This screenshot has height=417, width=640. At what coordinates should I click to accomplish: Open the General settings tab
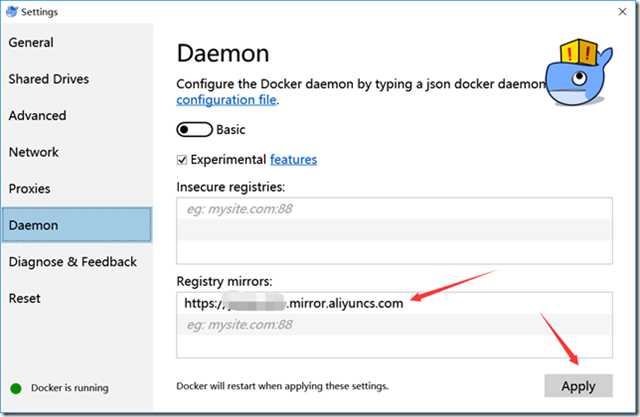31,43
